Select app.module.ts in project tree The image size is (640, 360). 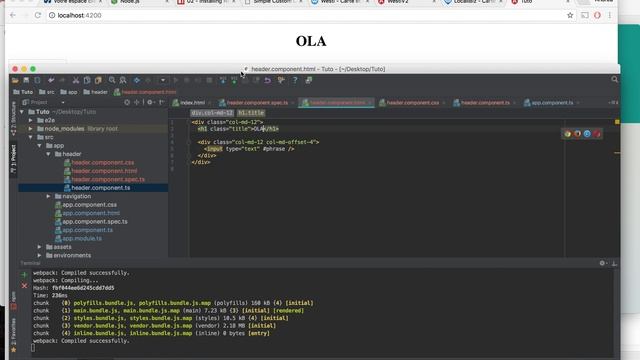[x=78, y=238]
